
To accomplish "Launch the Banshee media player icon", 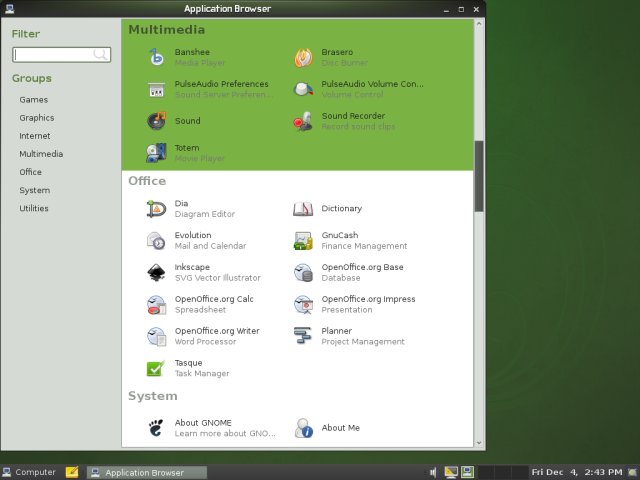I will click(x=156, y=58).
